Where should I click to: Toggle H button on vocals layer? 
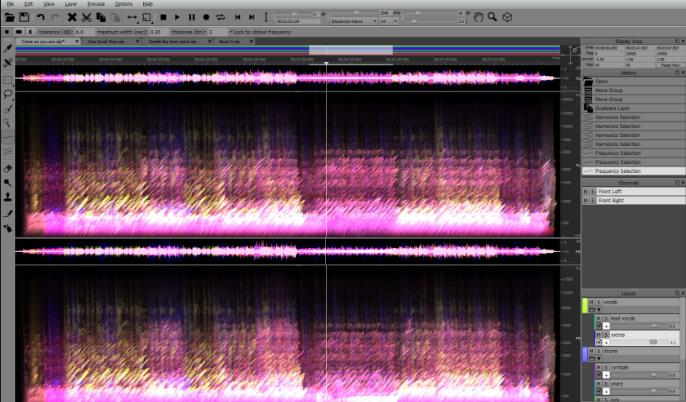point(589,301)
